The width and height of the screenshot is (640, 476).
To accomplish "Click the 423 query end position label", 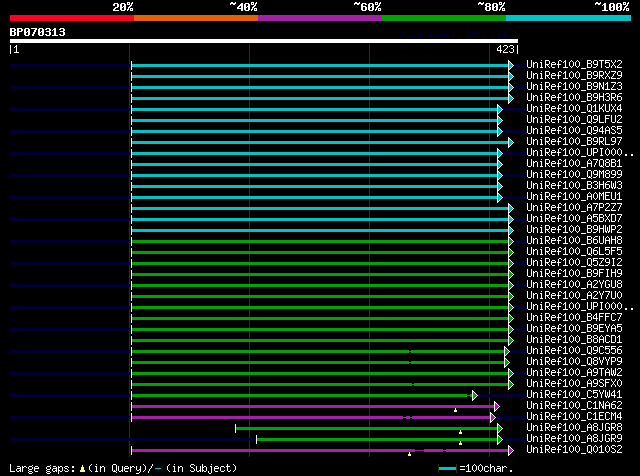I will point(505,49).
